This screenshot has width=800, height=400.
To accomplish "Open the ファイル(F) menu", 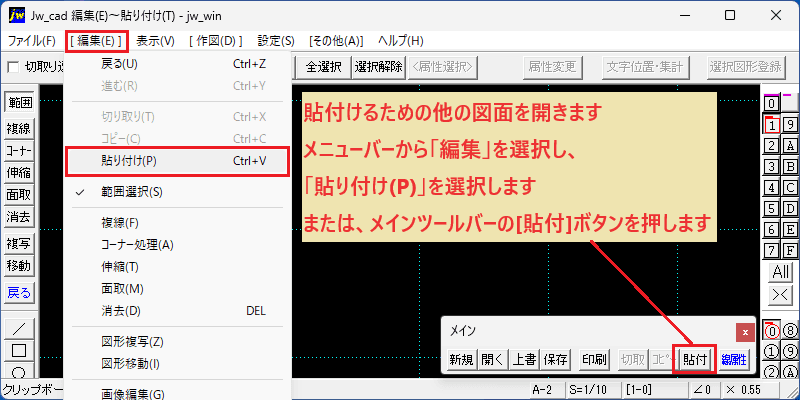I will click(32, 41).
